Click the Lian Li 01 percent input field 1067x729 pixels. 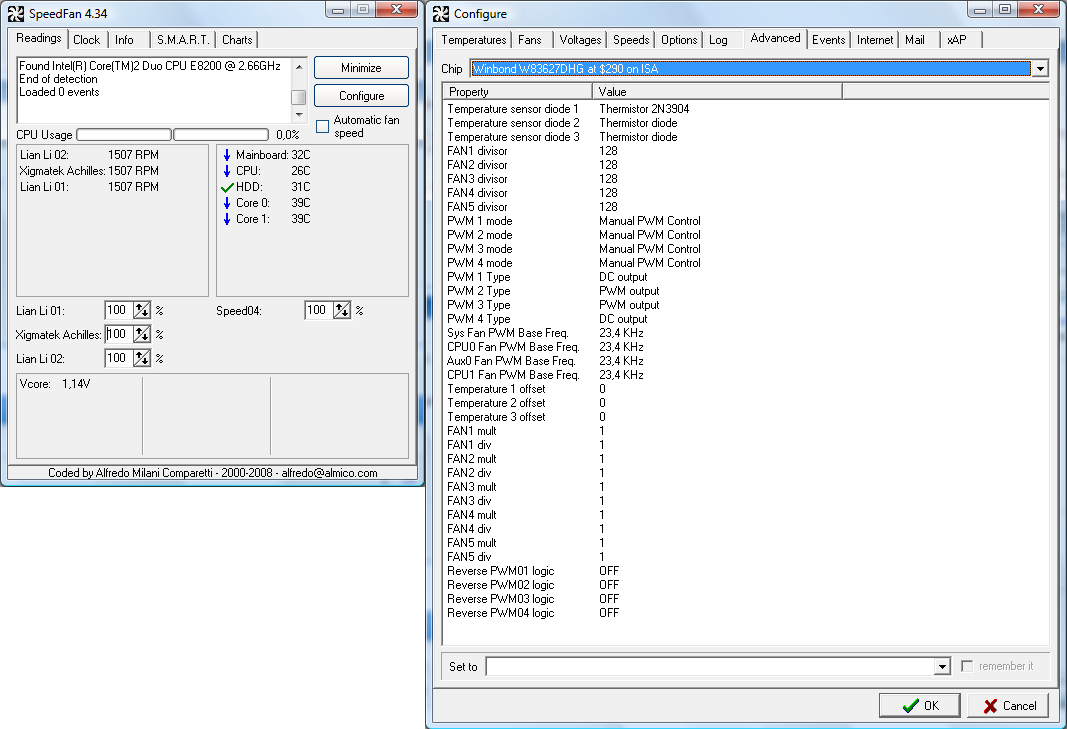pos(119,310)
